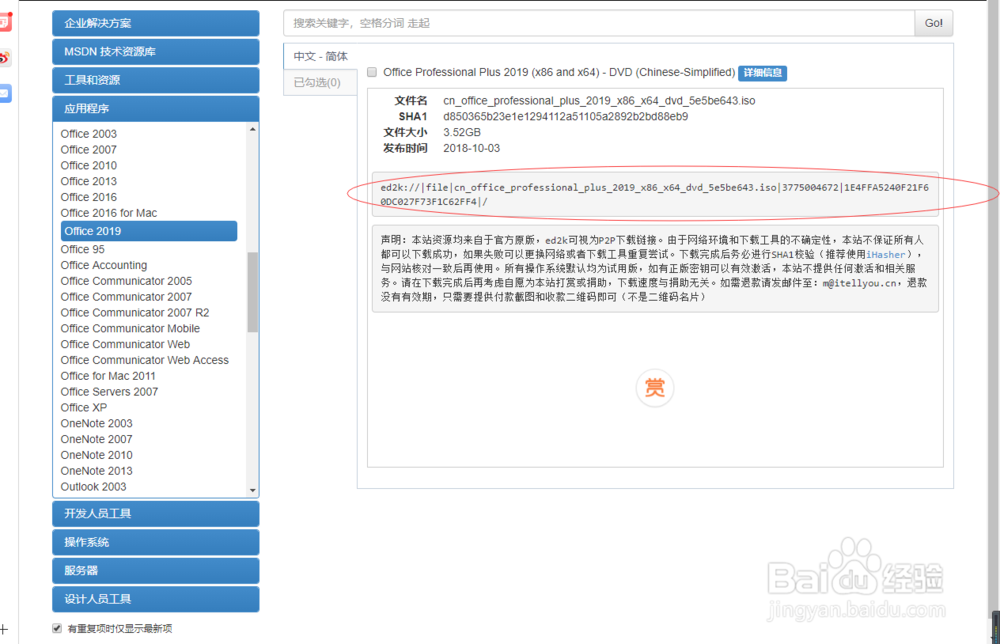Click the file name cn_office_professional_plus_2019 iso

click(599, 101)
